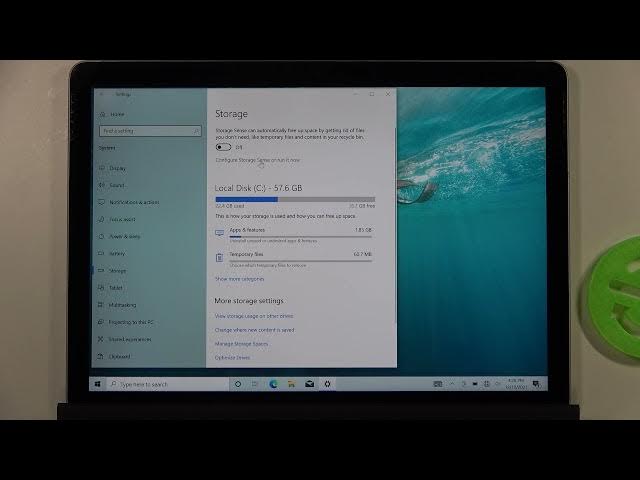
Task: Show more storage categories
Action: pos(239,279)
